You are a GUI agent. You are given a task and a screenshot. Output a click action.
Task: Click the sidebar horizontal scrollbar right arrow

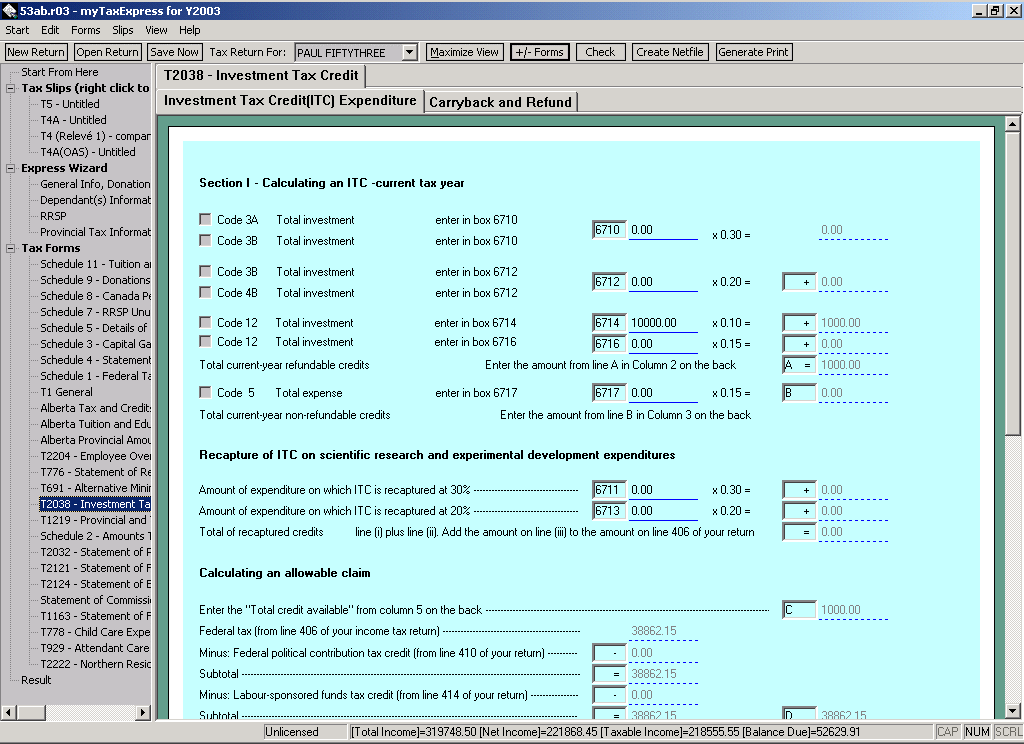(143, 712)
